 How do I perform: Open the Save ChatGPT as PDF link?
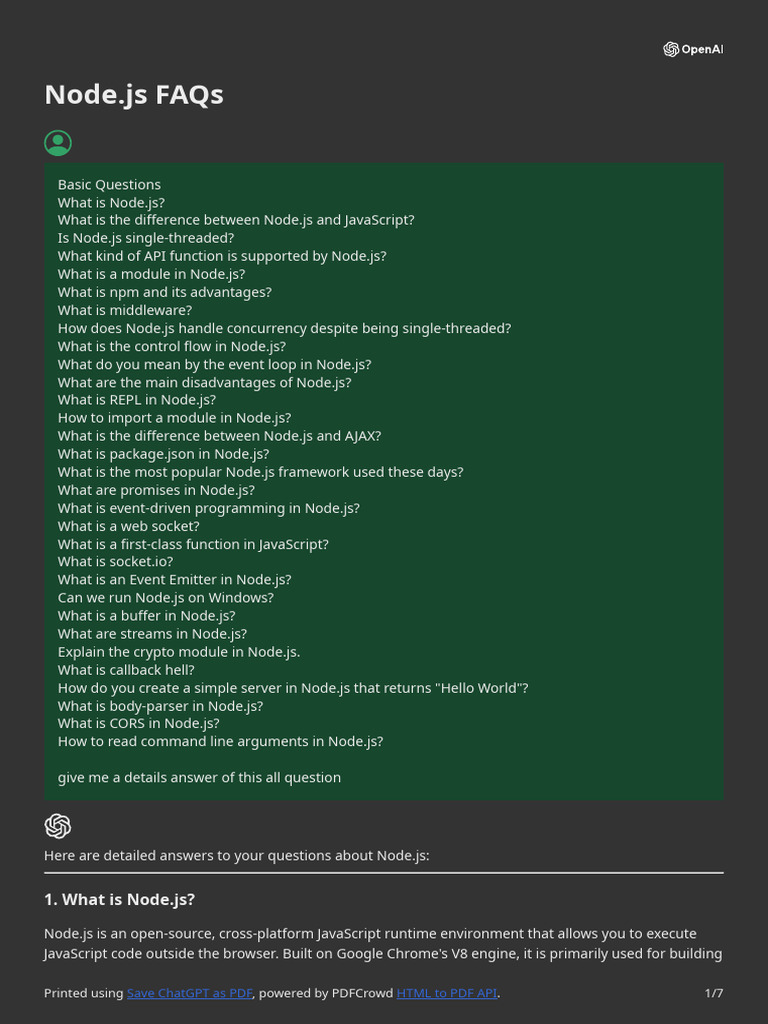(190, 993)
